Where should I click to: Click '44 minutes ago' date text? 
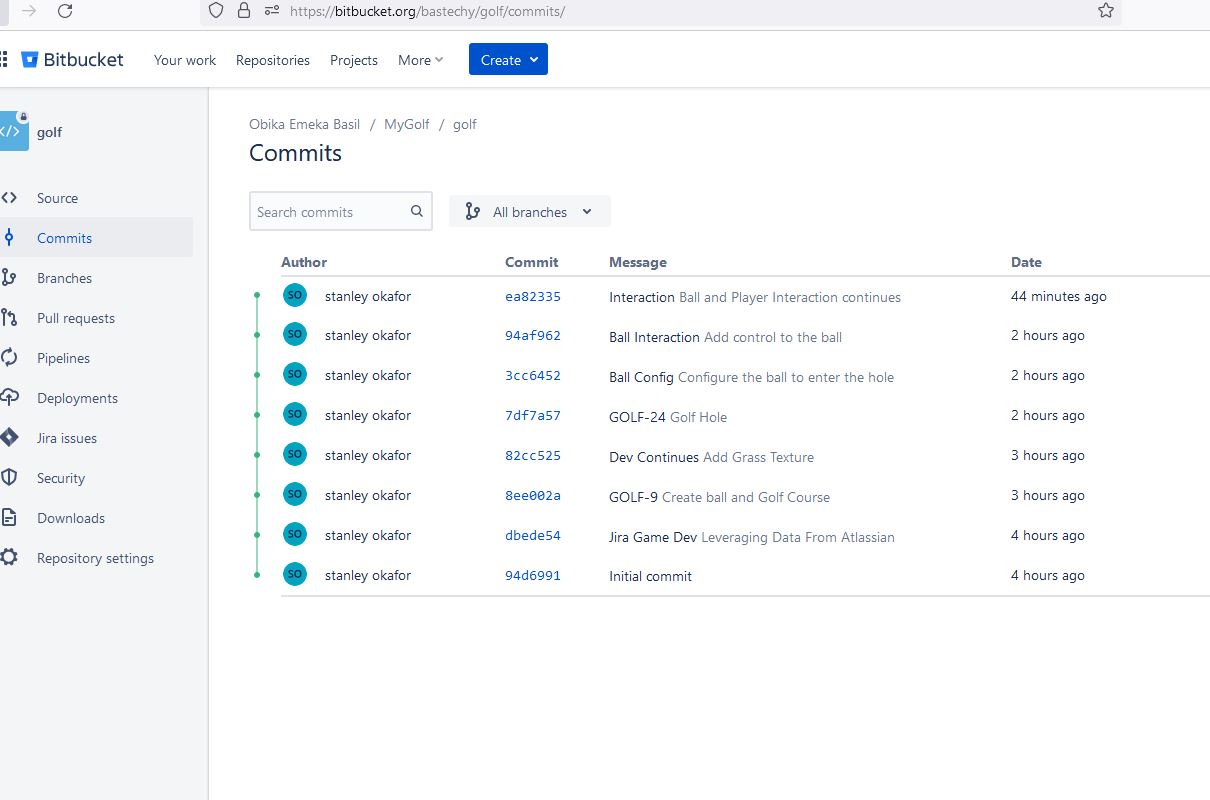pyautogui.click(x=1059, y=296)
